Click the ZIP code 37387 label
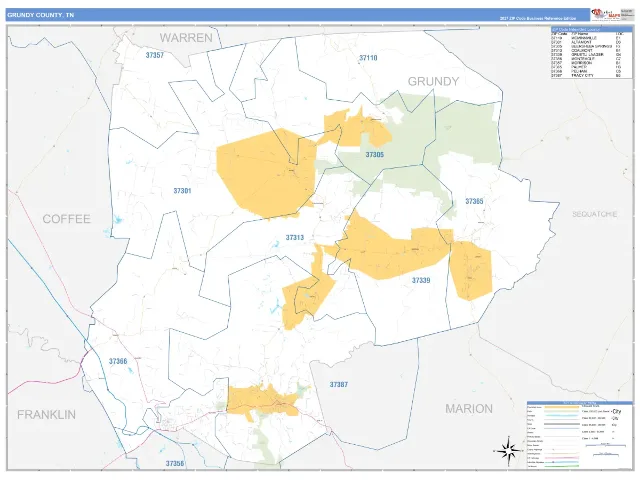The width and height of the screenshot is (640, 480). (339, 384)
